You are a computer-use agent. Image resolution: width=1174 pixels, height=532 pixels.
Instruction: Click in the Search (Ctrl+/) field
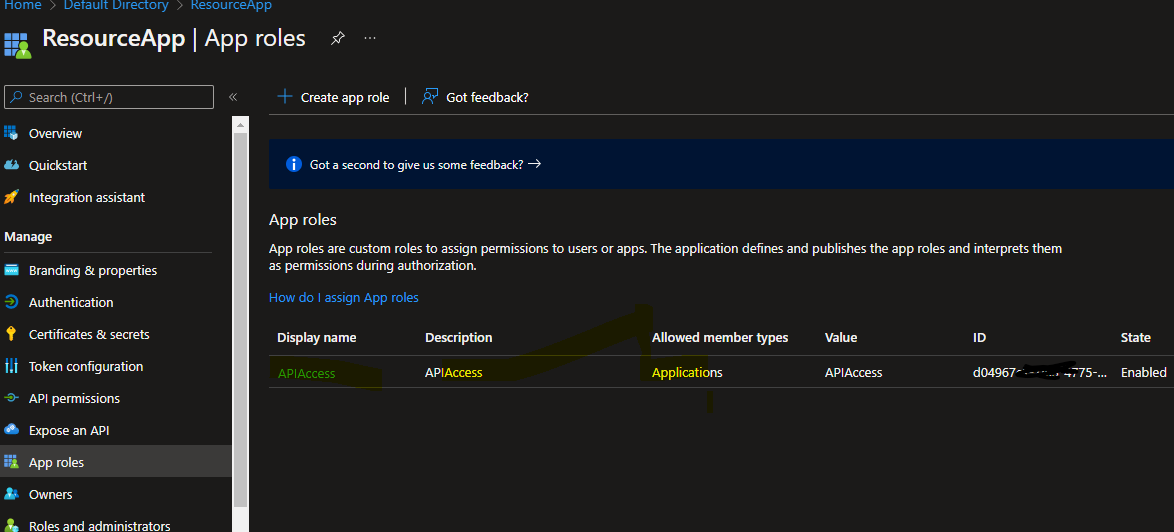coord(110,97)
